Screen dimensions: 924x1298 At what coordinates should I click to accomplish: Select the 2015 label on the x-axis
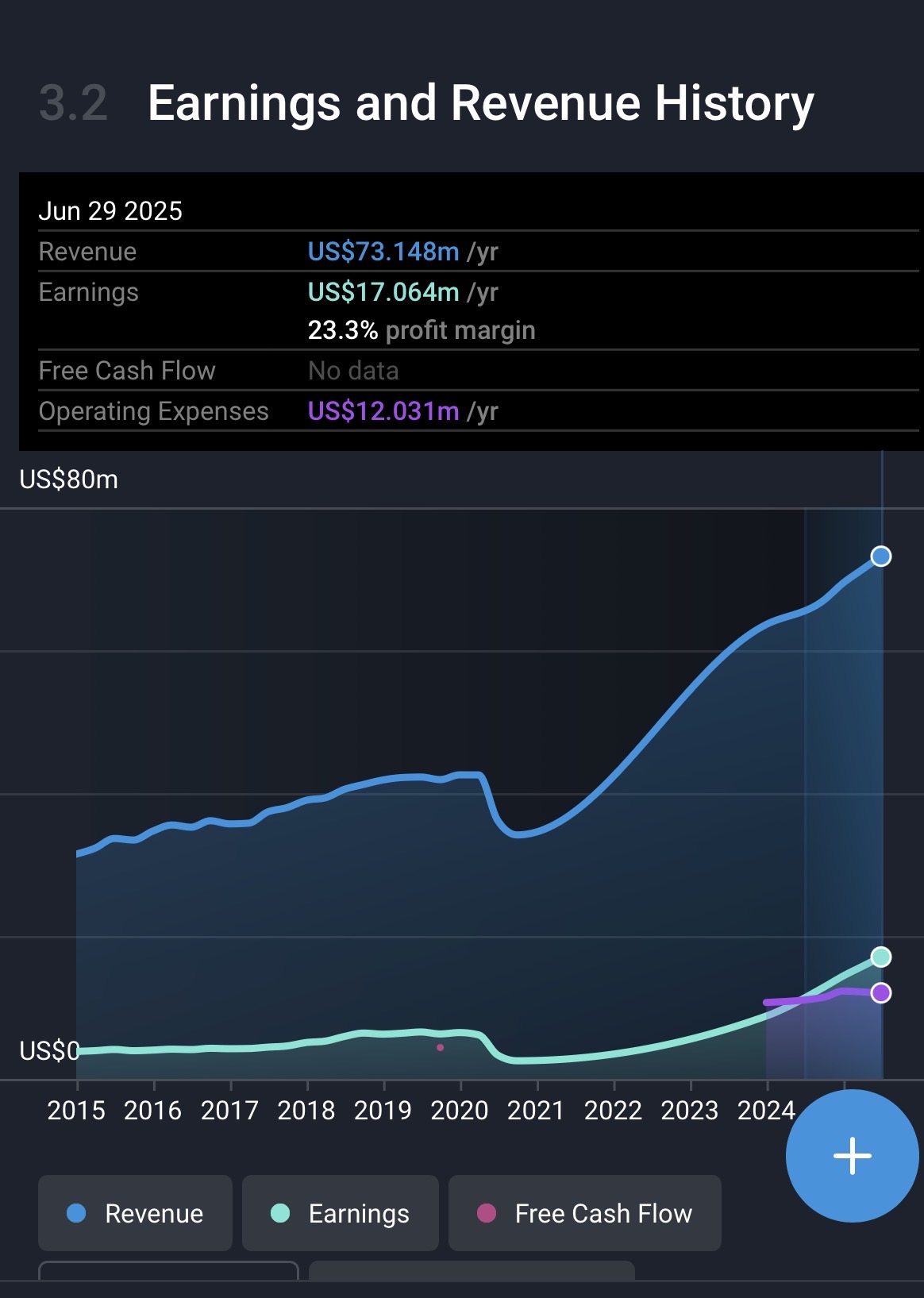click(76, 1110)
